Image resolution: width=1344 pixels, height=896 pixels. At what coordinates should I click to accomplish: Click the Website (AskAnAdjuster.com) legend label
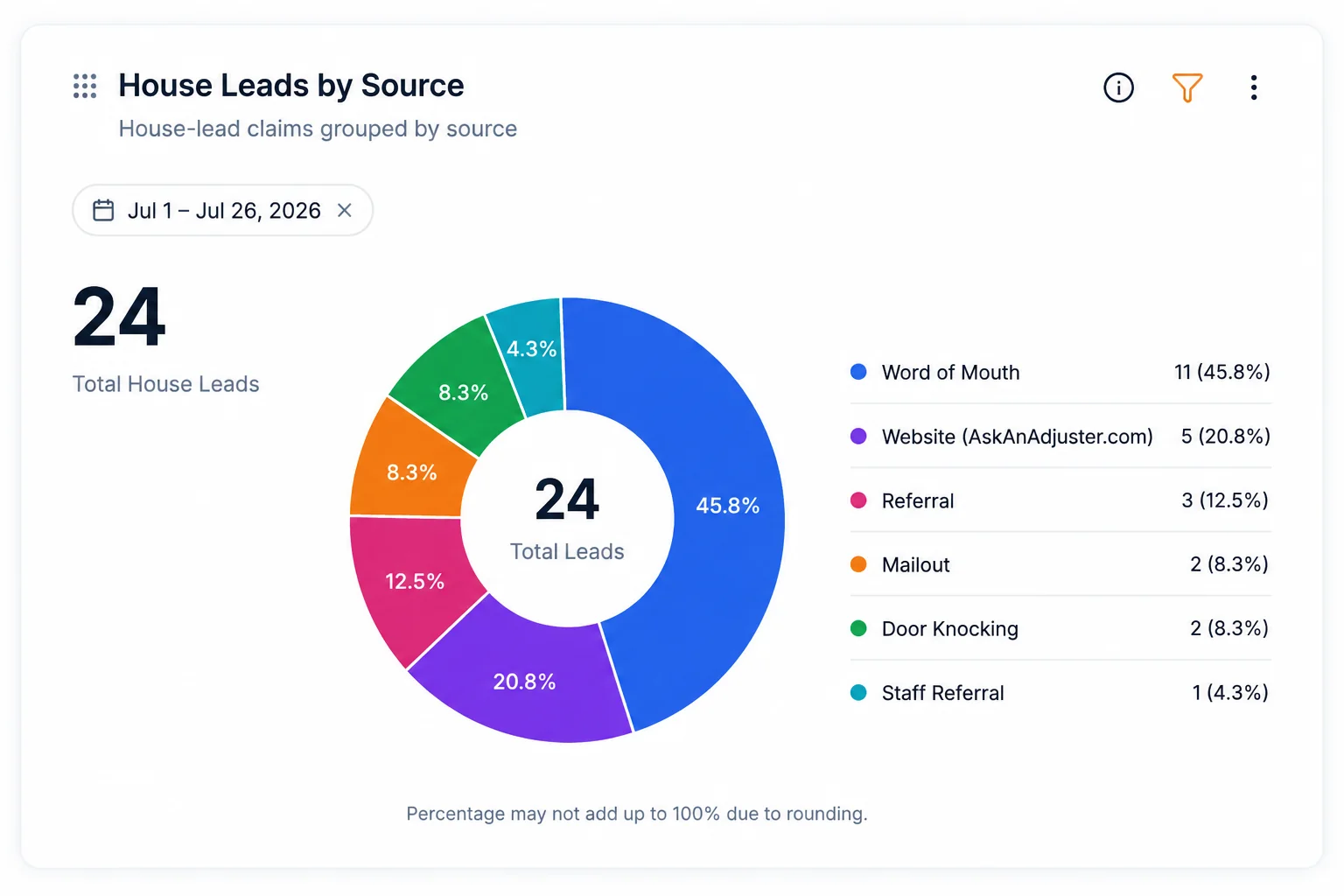[1017, 436]
